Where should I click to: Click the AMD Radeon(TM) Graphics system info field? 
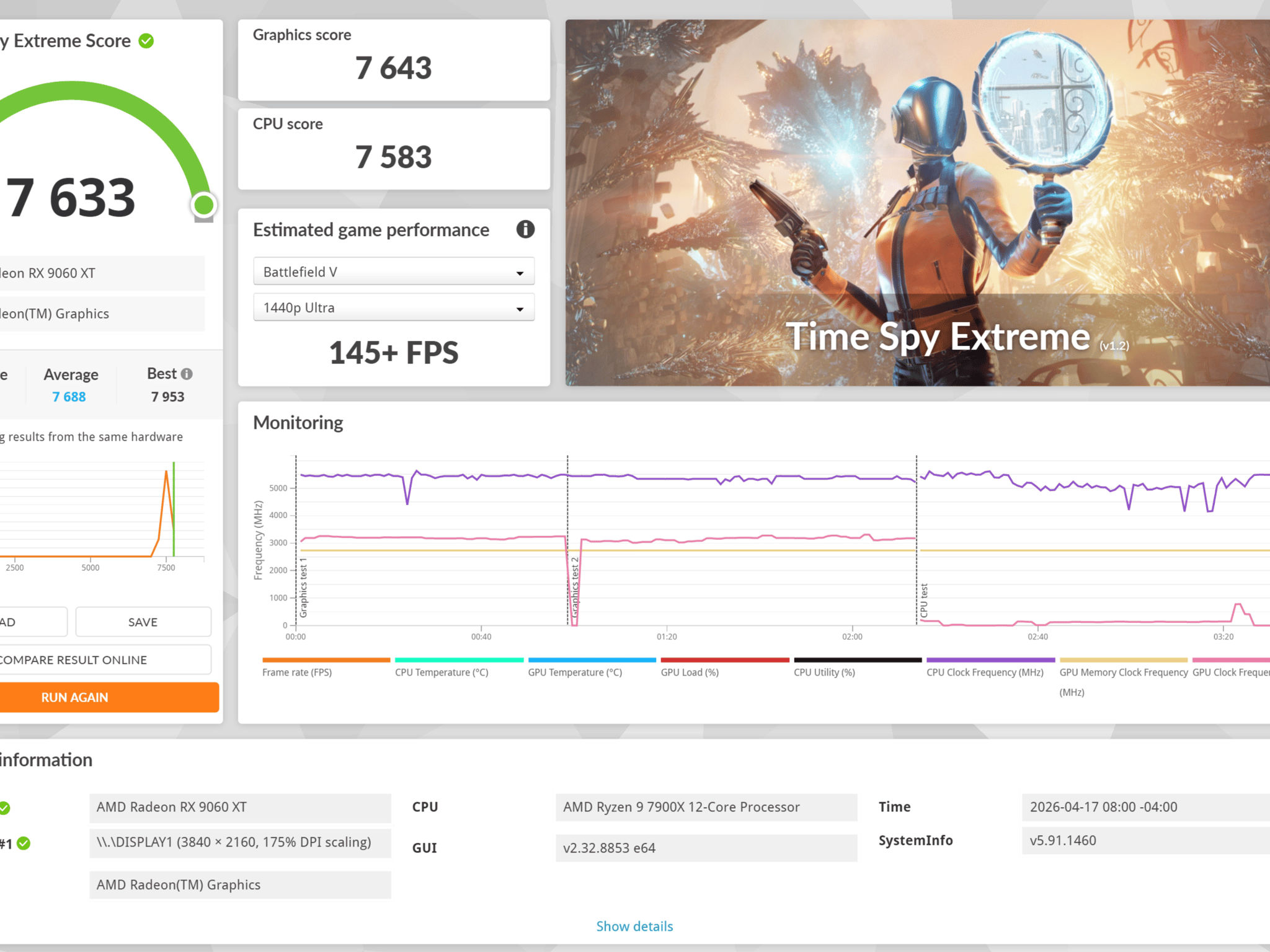[240, 884]
